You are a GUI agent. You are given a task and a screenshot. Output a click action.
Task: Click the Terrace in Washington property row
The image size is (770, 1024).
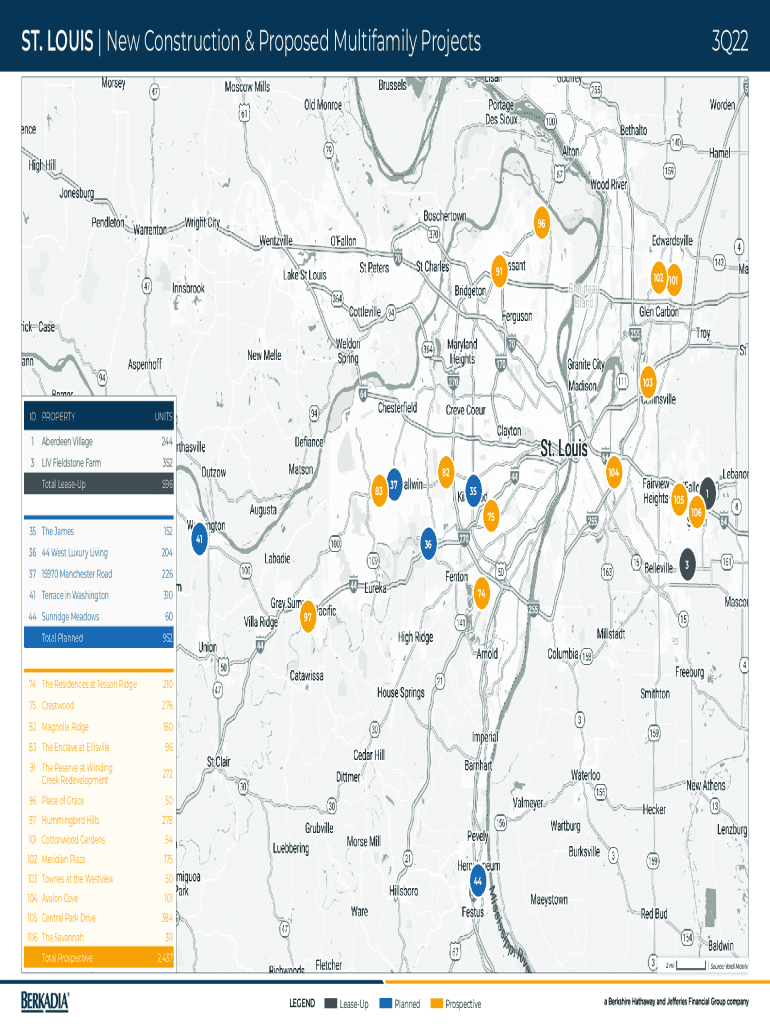[x=100, y=595]
